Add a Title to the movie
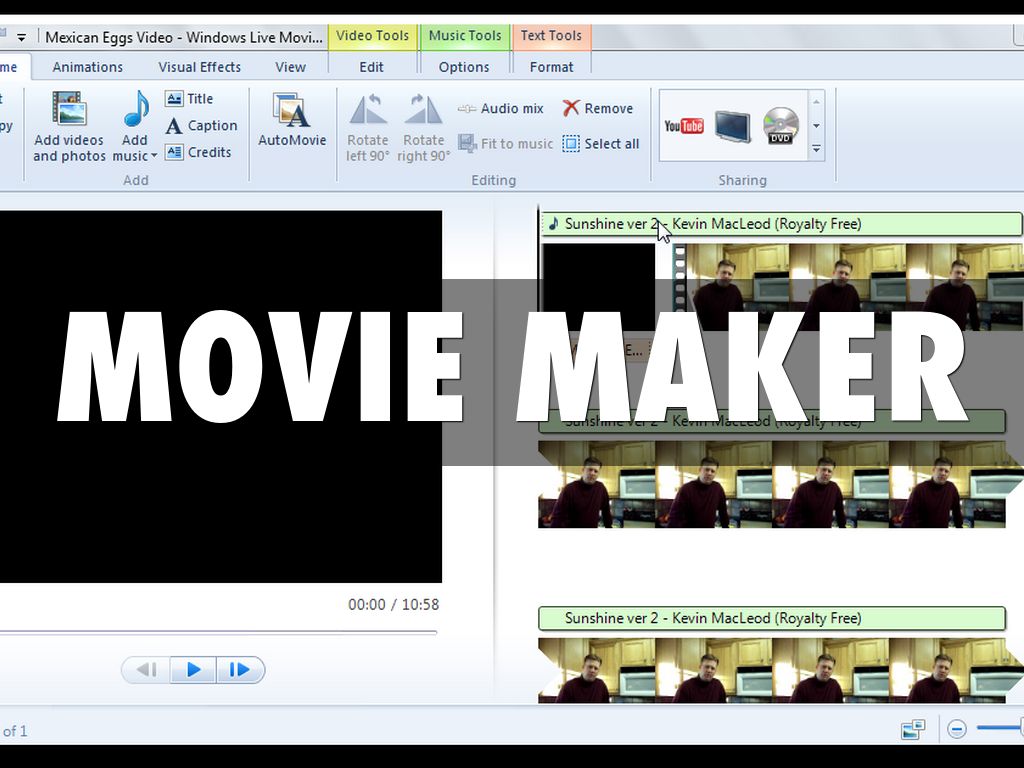 [189, 99]
